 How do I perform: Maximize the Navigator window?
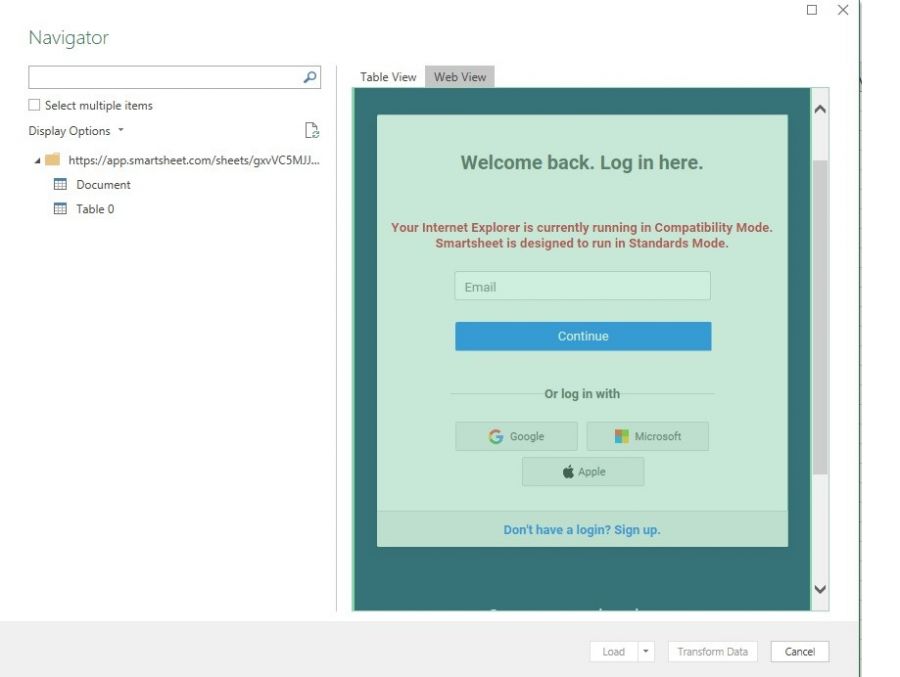[x=812, y=10]
